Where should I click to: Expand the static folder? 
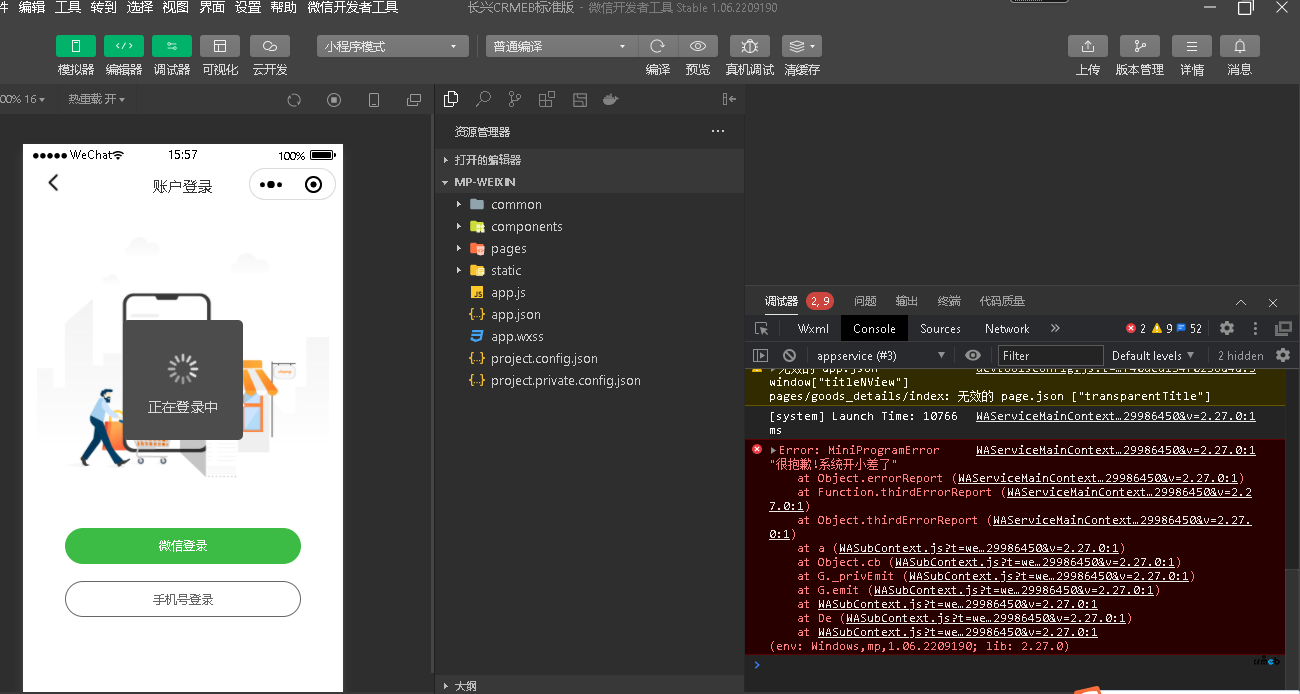click(589, 270)
